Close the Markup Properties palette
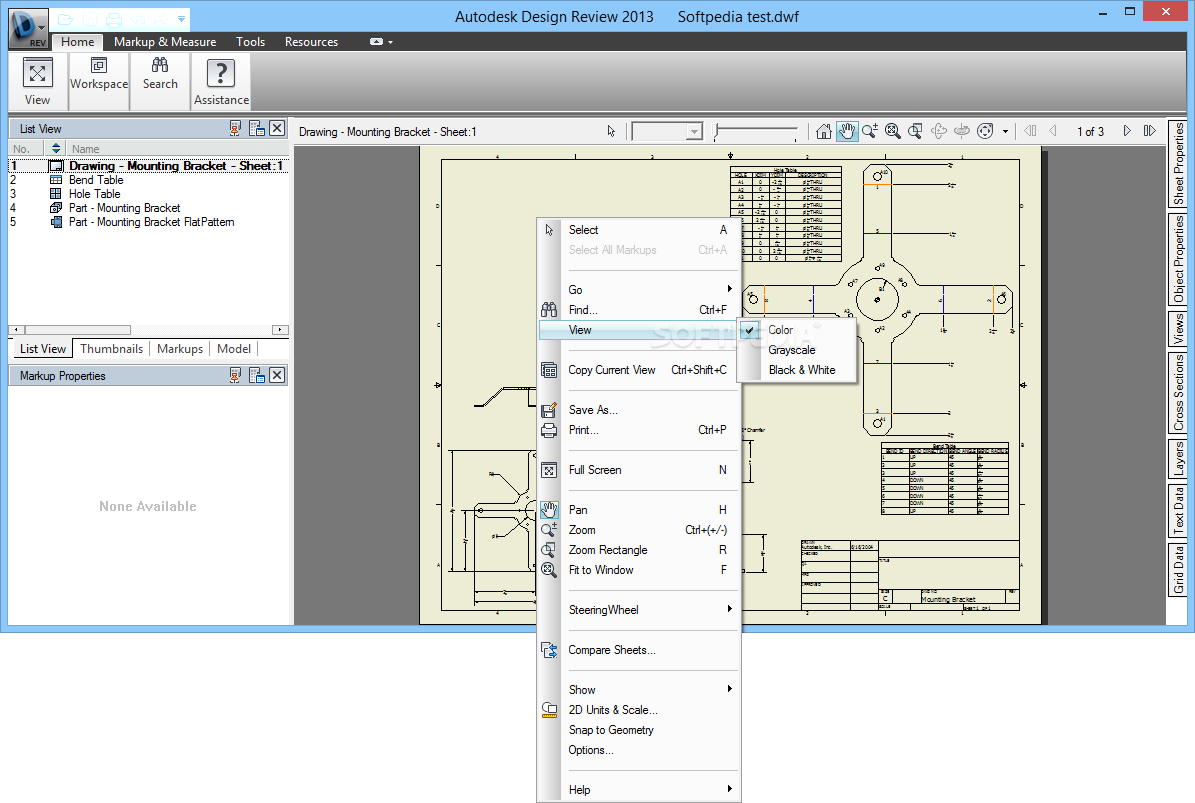Screen dimensions: 1195x803 click(277, 375)
